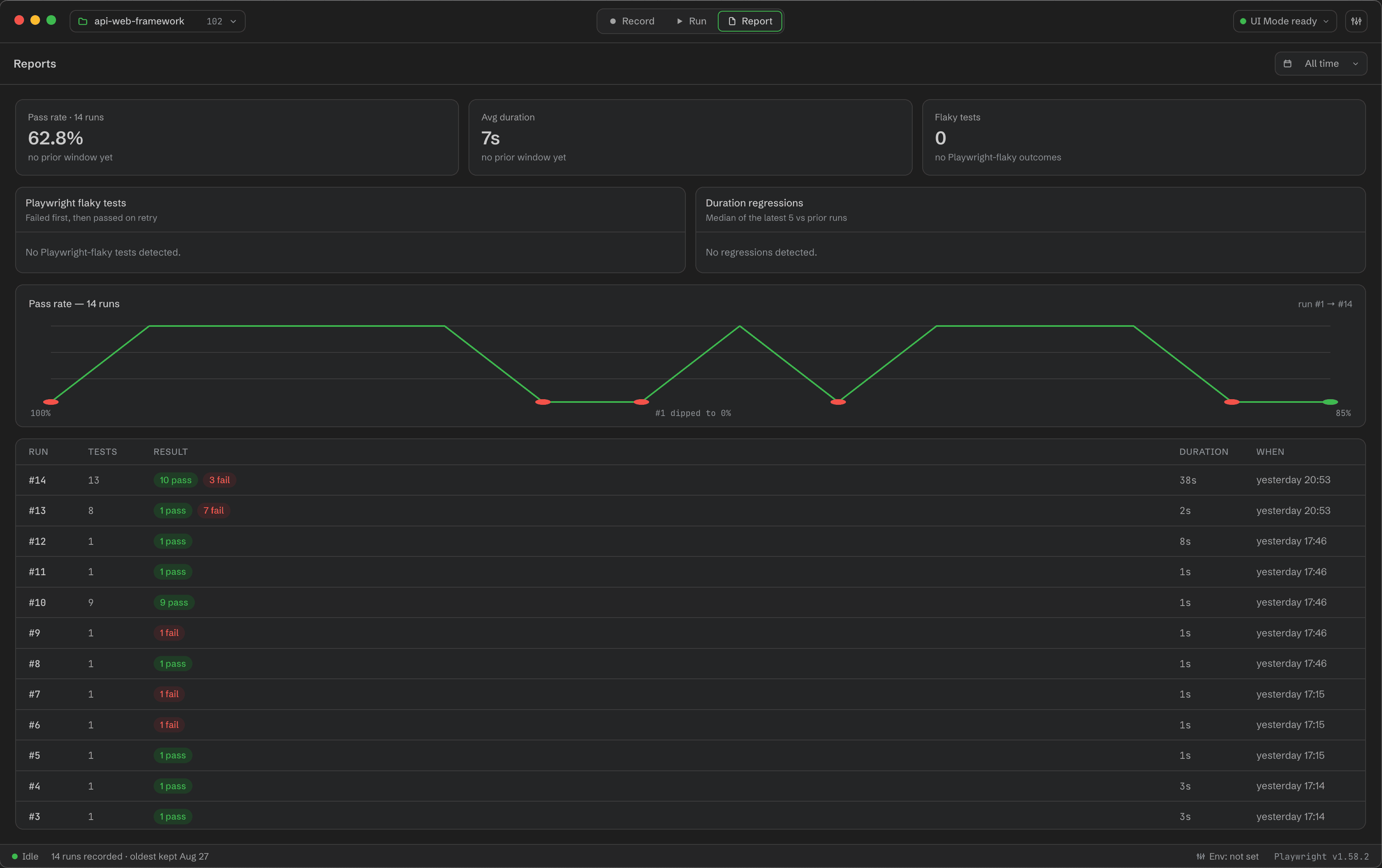1382x868 pixels.
Task: Switch to the Record tab
Action: point(632,21)
